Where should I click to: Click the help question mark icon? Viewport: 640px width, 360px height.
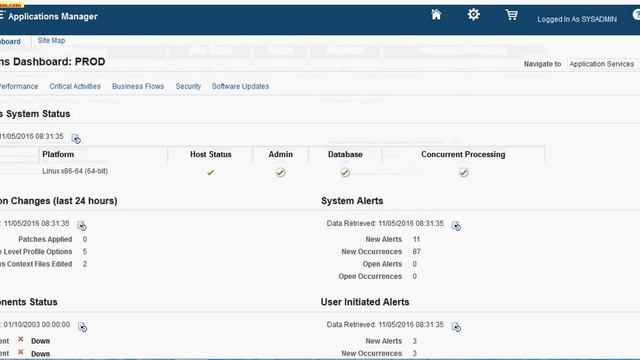click(636, 15)
